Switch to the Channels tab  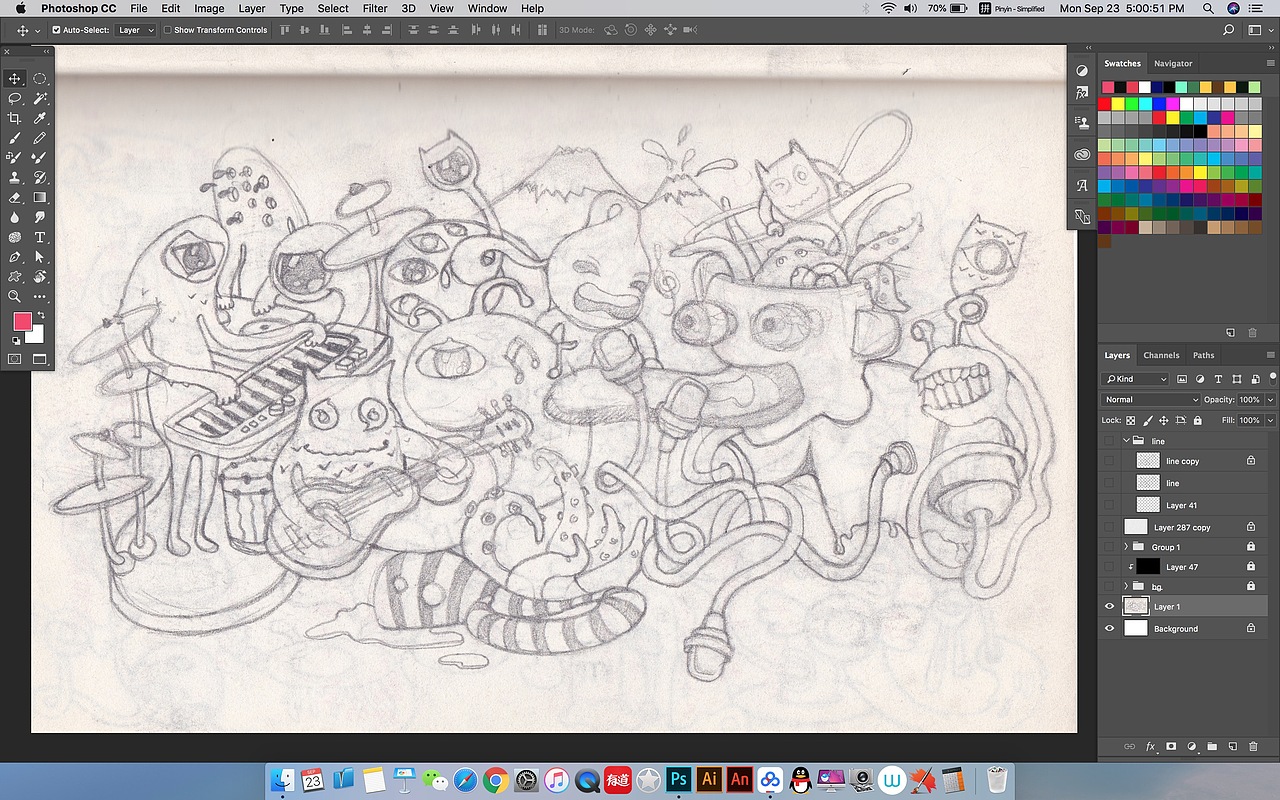pos(1161,355)
